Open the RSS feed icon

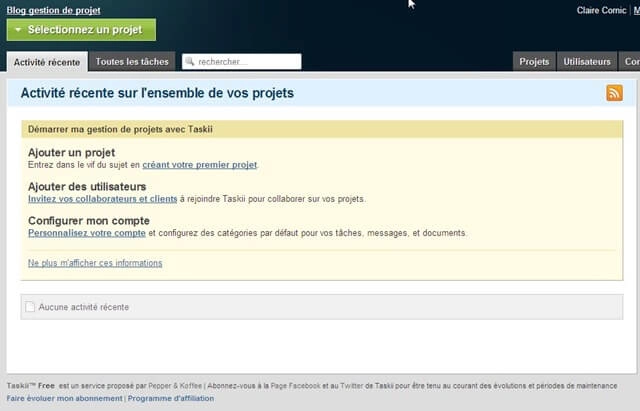[x=614, y=93]
